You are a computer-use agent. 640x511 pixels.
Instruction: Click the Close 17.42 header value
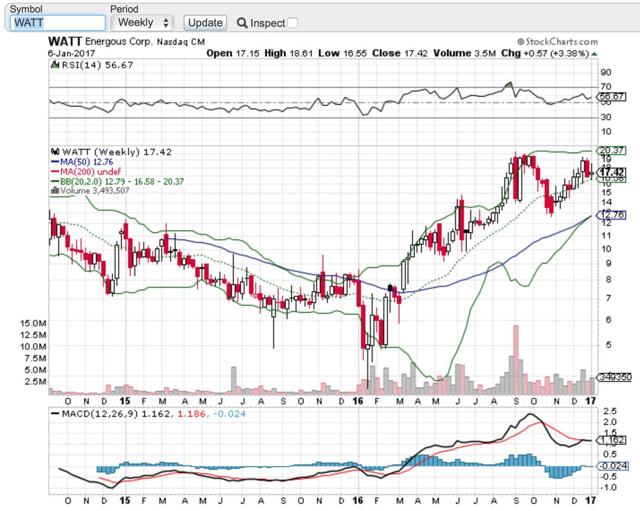coord(400,53)
